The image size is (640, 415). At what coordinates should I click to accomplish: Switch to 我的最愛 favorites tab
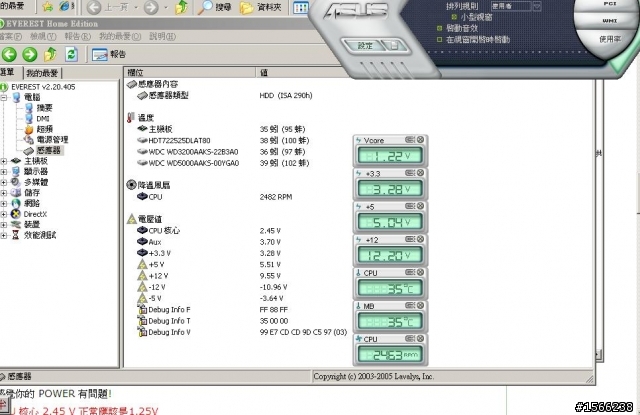(x=42, y=73)
